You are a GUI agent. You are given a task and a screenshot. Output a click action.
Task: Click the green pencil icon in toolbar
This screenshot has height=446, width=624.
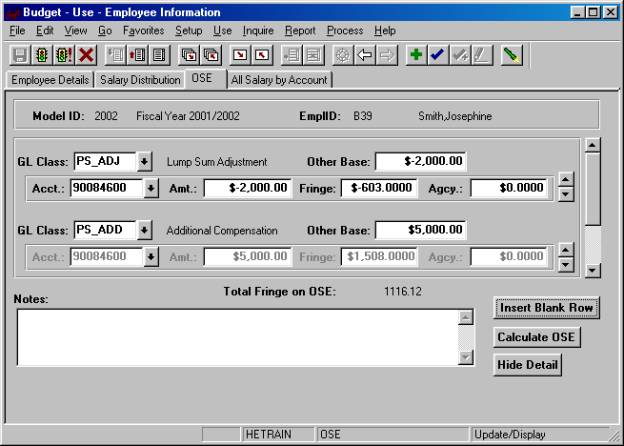coord(510,56)
